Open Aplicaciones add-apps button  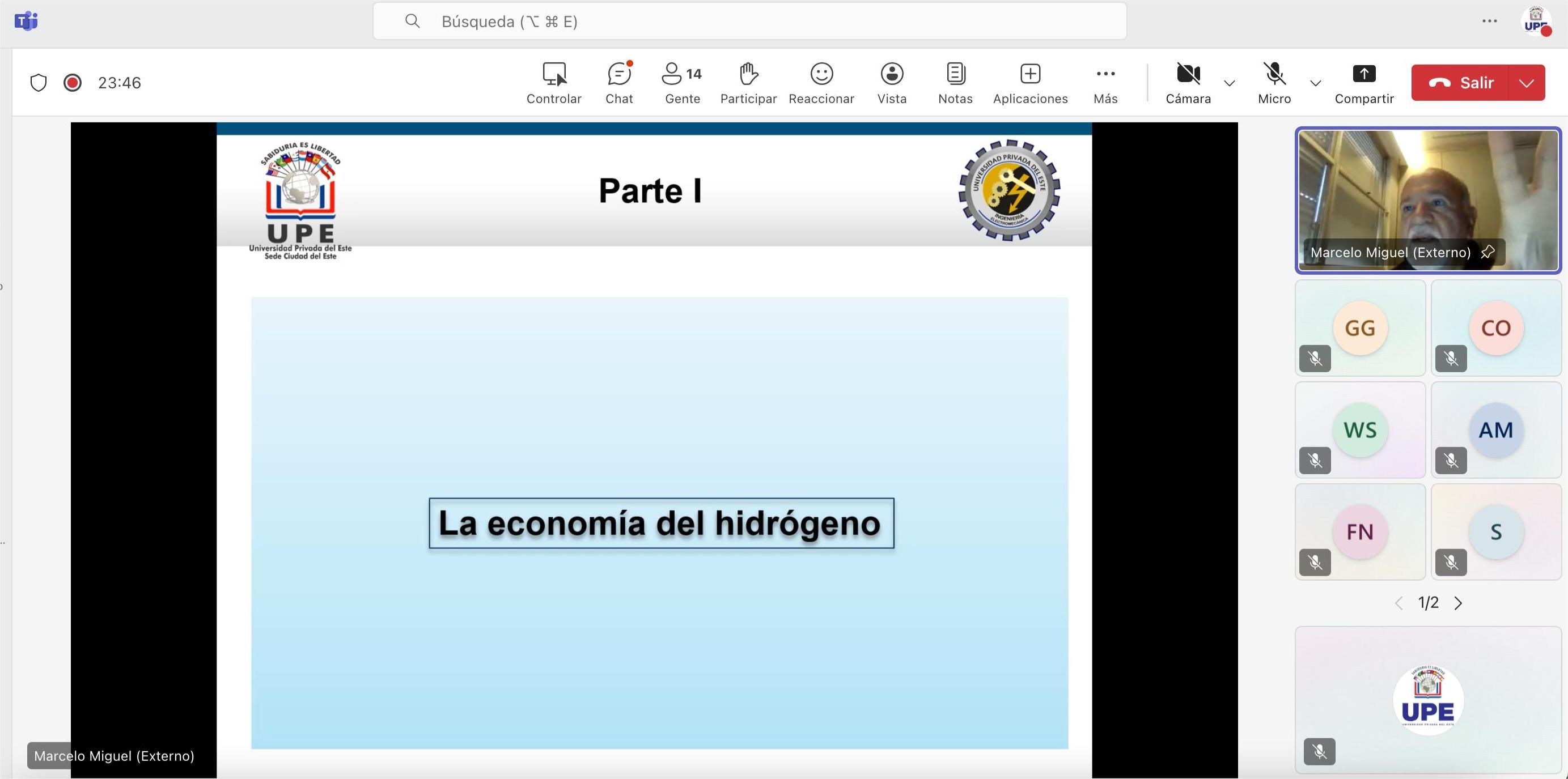tap(1030, 83)
